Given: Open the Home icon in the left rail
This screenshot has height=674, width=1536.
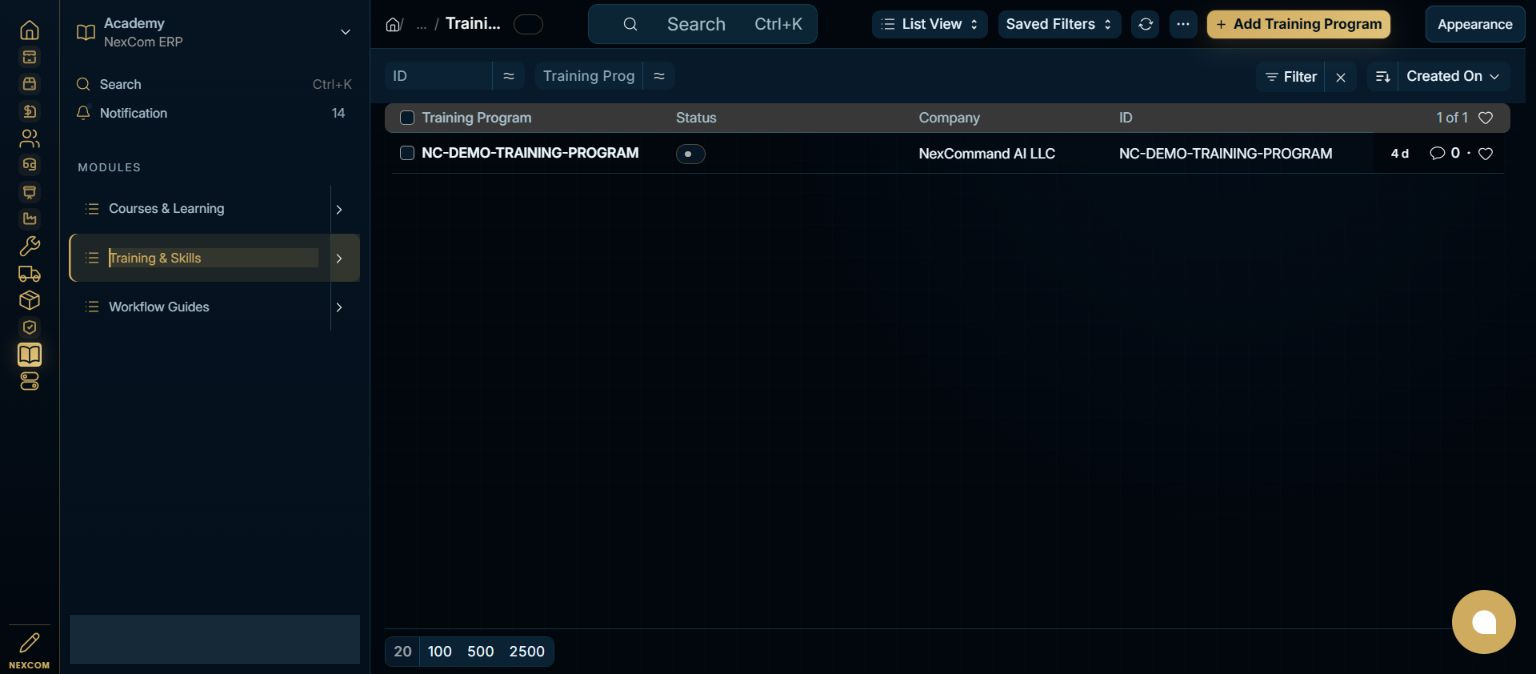Looking at the screenshot, I should (29, 30).
